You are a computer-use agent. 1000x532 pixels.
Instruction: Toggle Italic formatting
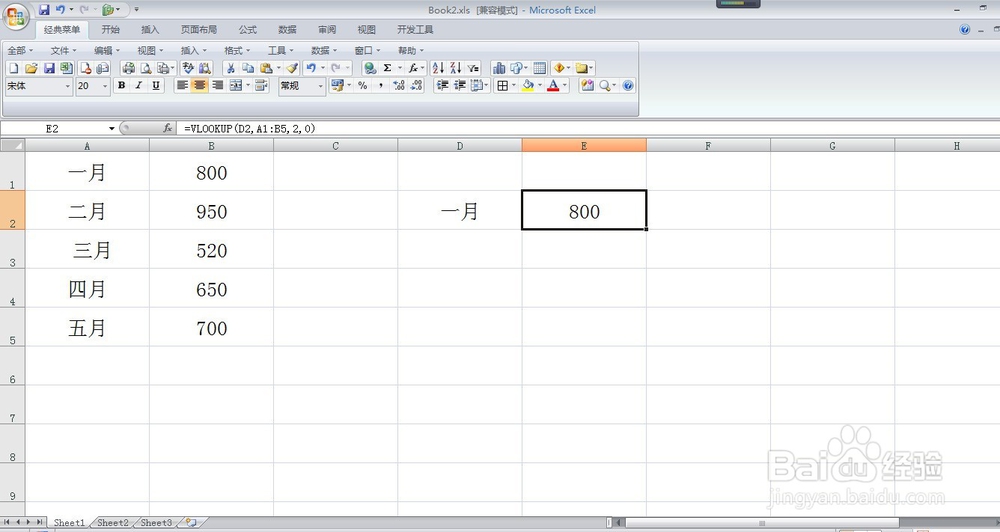(138, 85)
